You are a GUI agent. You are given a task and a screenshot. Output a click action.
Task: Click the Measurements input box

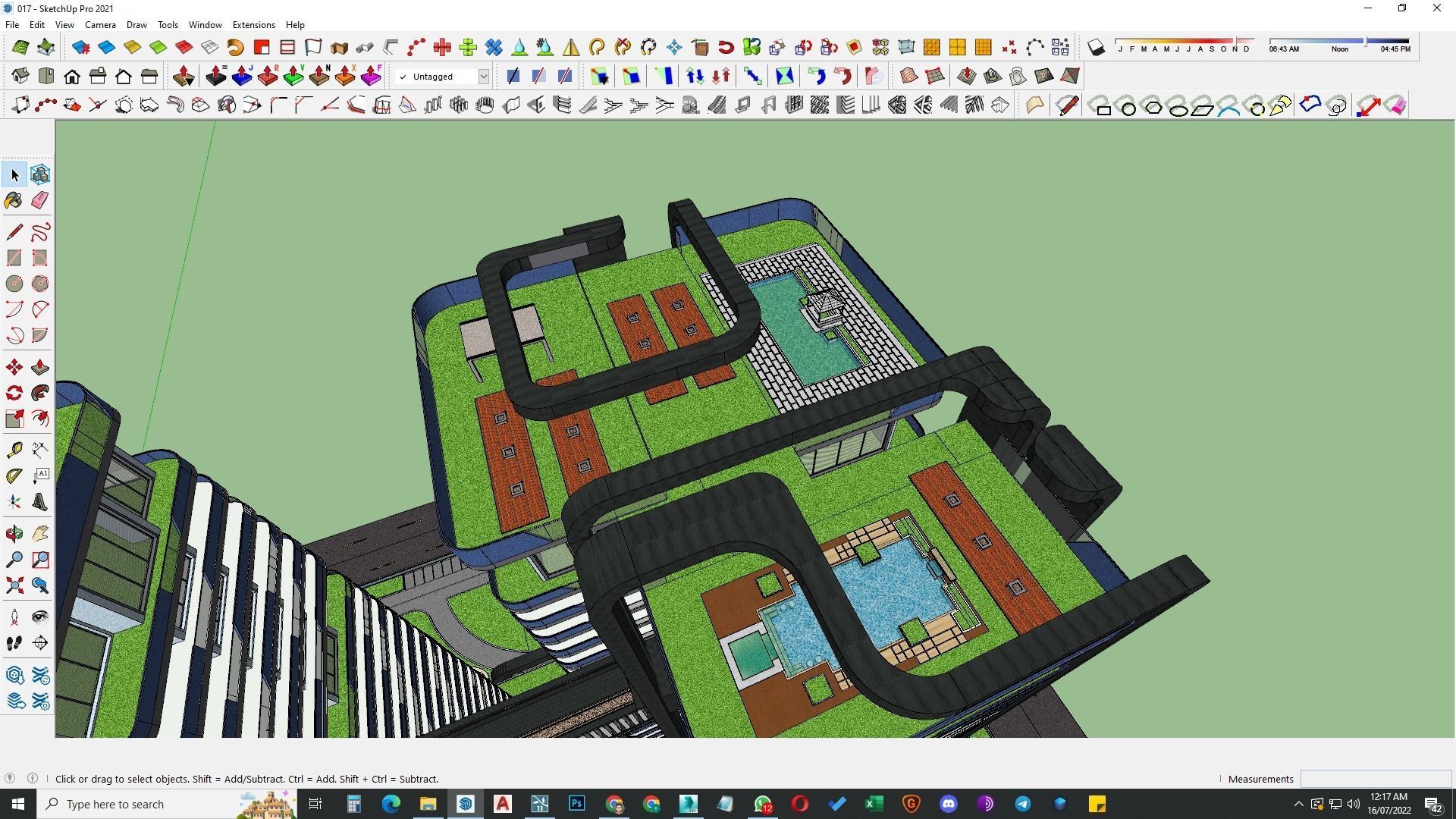pos(1376,779)
